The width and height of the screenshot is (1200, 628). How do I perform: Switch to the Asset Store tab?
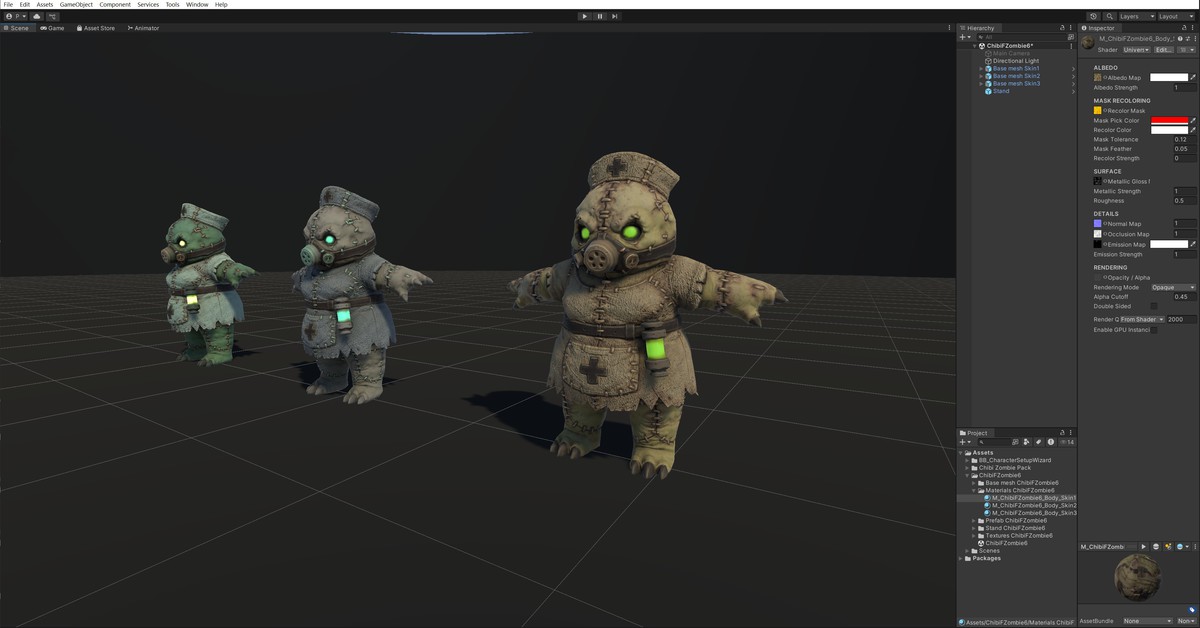point(95,28)
